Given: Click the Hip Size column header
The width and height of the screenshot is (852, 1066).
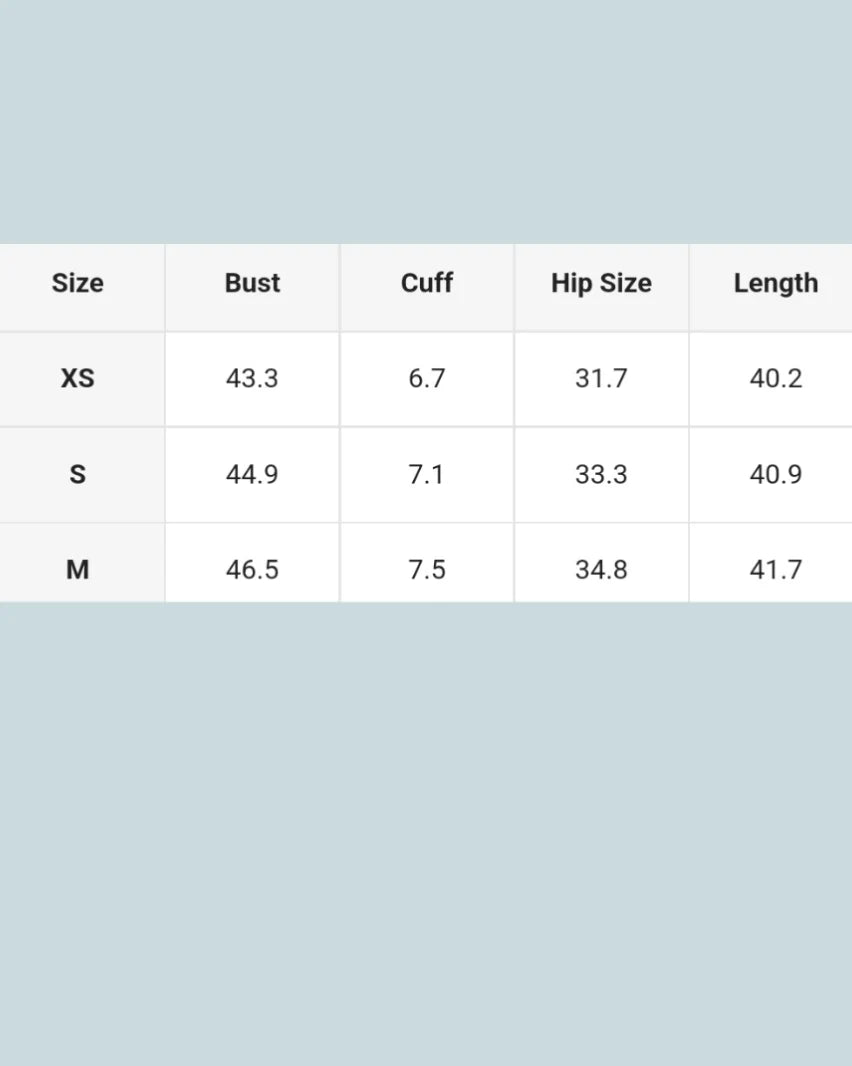Looking at the screenshot, I should (601, 283).
